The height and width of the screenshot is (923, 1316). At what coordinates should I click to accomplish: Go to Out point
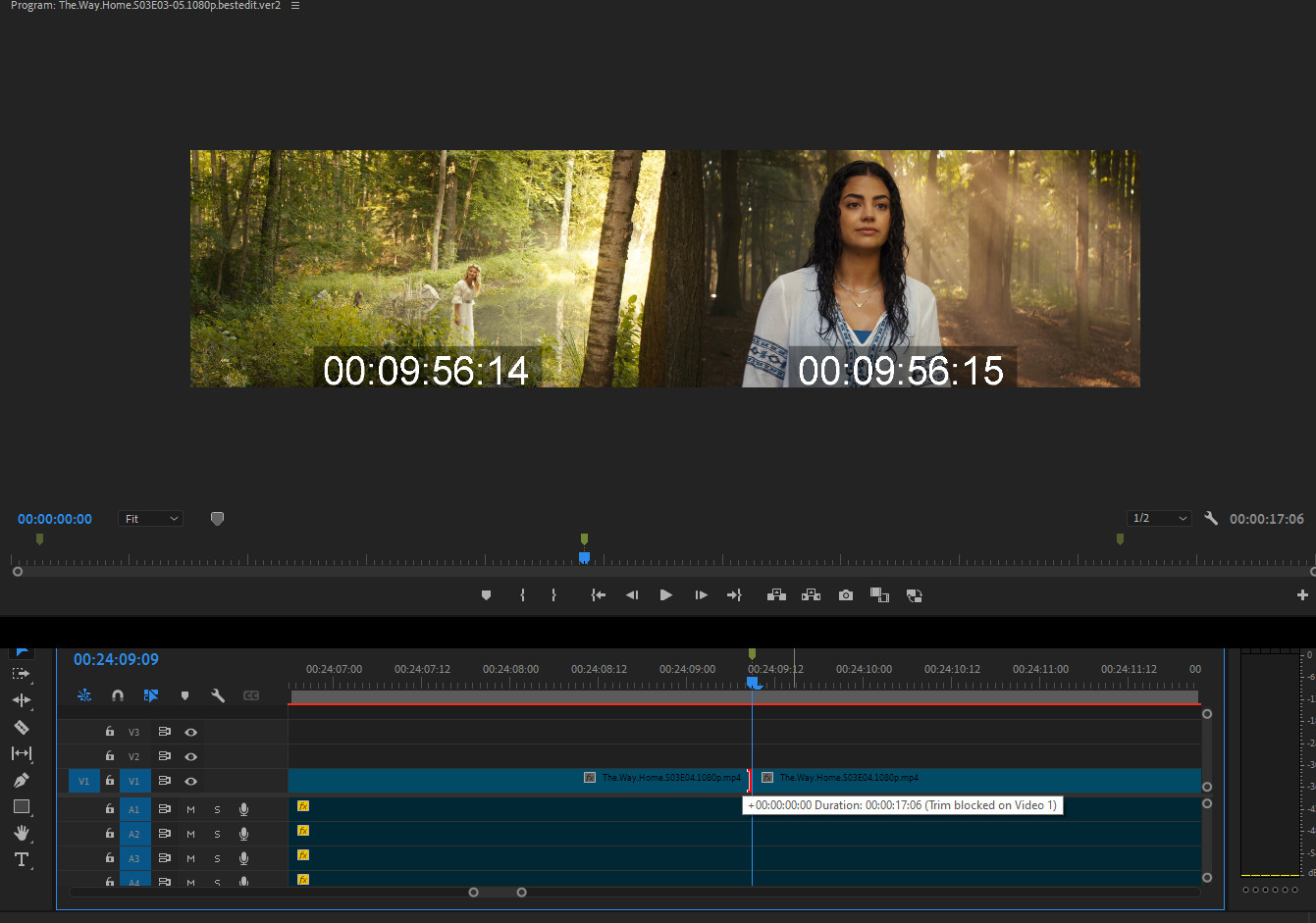[x=734, y=595]
